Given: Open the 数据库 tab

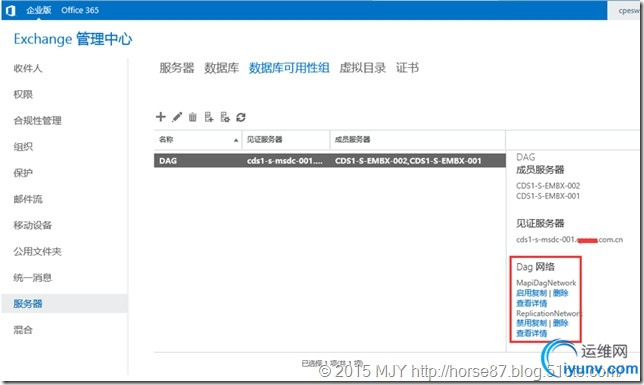Looking at the screenshot, I should [221, 68].
